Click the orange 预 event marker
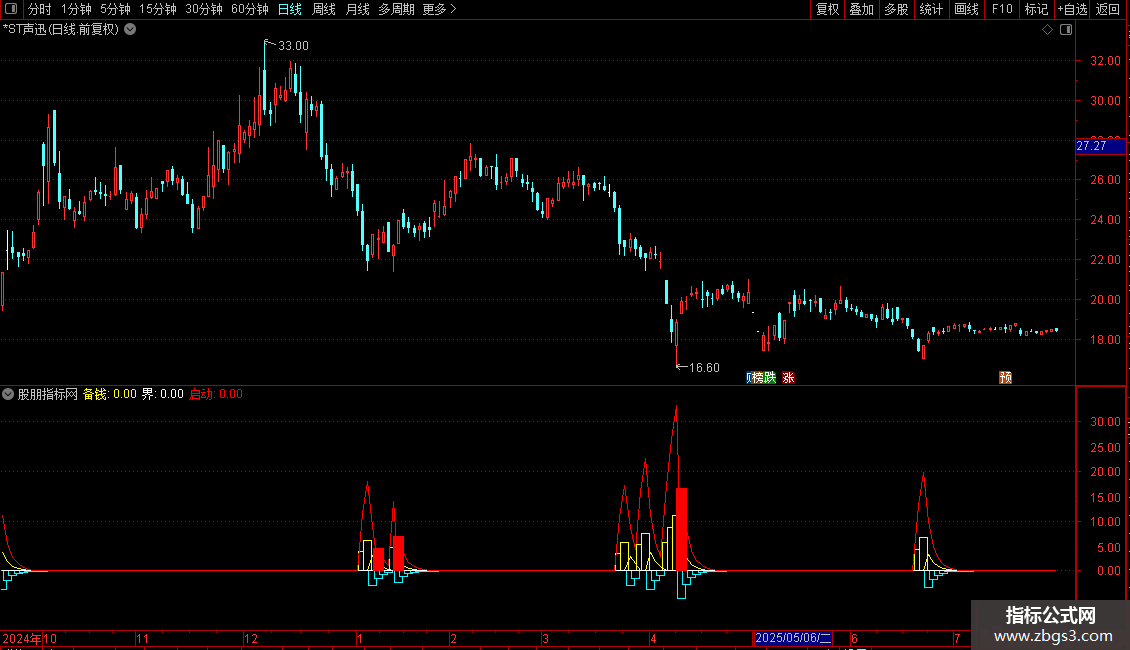The image size is (1130, 650). pyautogui.click(x=1005, y=378)
